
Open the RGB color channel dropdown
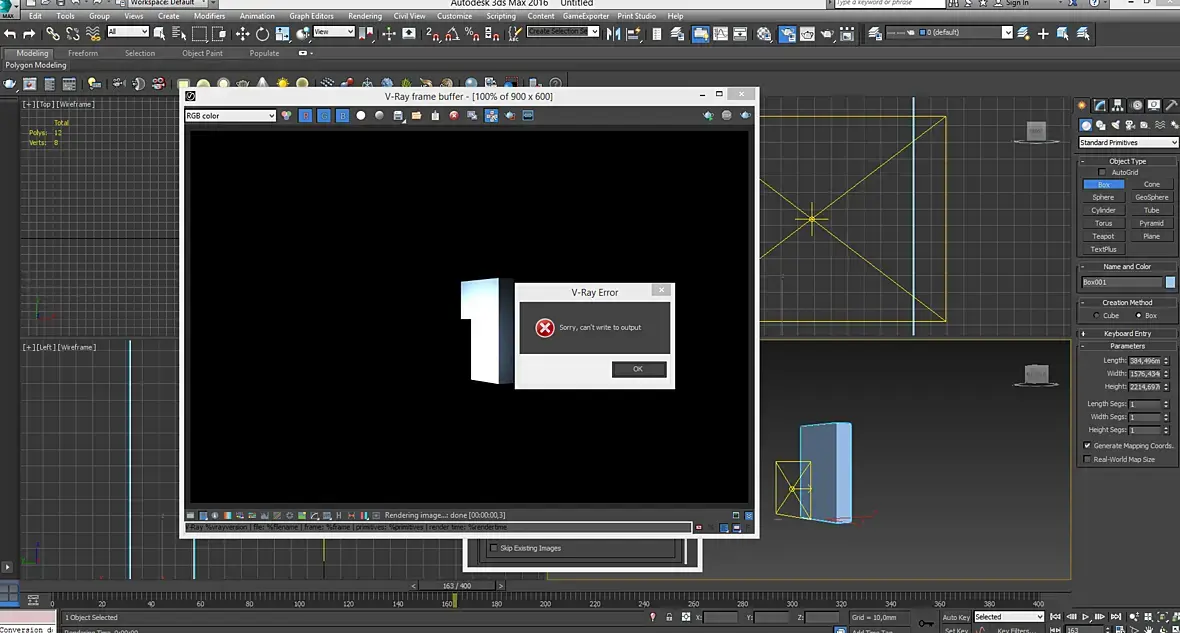tap(230, 116)
